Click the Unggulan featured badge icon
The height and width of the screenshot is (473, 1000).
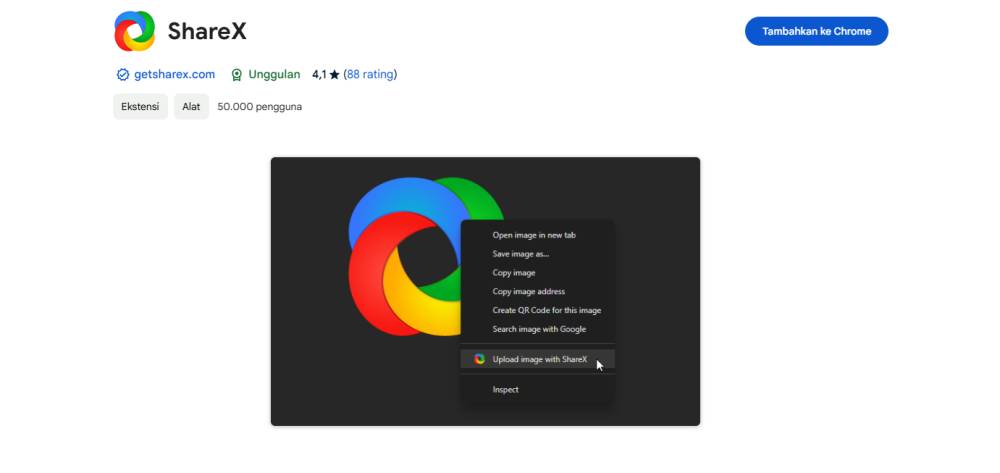(x=237, y=75)
